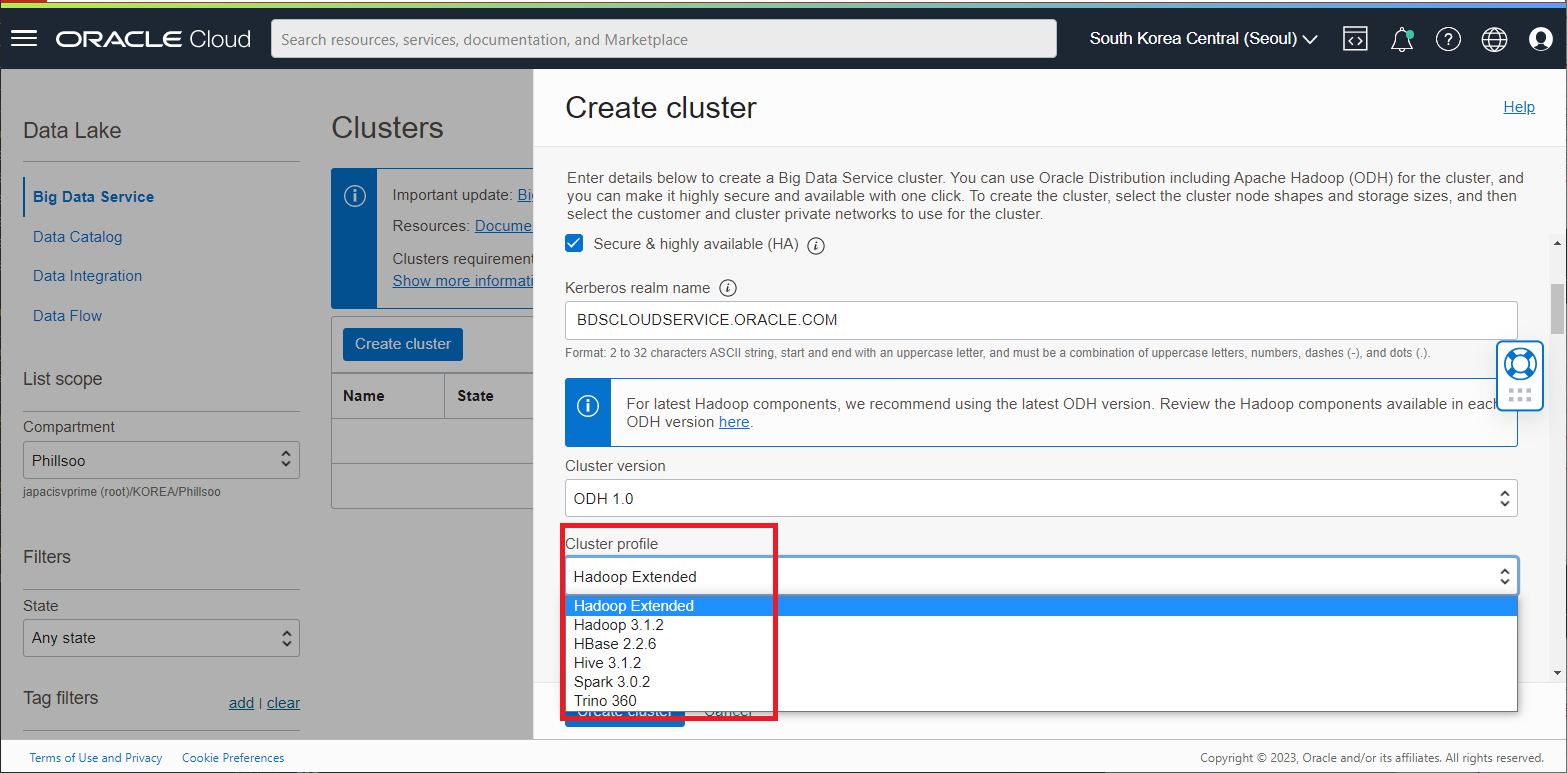Viewport: 1567px width, 773px height.
Task: Click the 'here' link for ODH versions
Action: pos(734,422)
